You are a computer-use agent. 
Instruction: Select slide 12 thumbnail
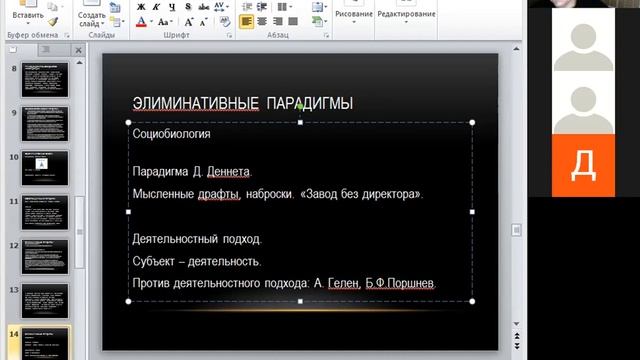click(x=45, y=257)
